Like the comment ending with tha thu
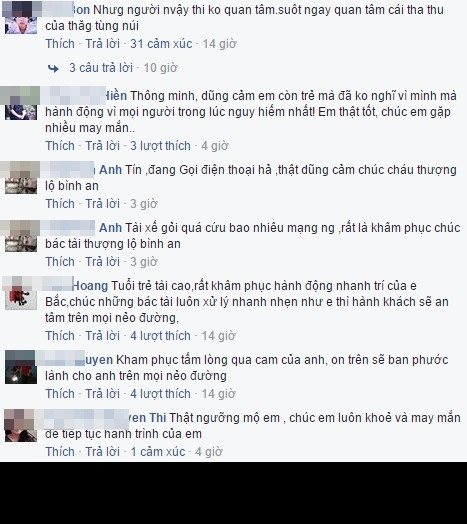Image resolution: width=467 pixels, height=524 pixels. point(60,44)
